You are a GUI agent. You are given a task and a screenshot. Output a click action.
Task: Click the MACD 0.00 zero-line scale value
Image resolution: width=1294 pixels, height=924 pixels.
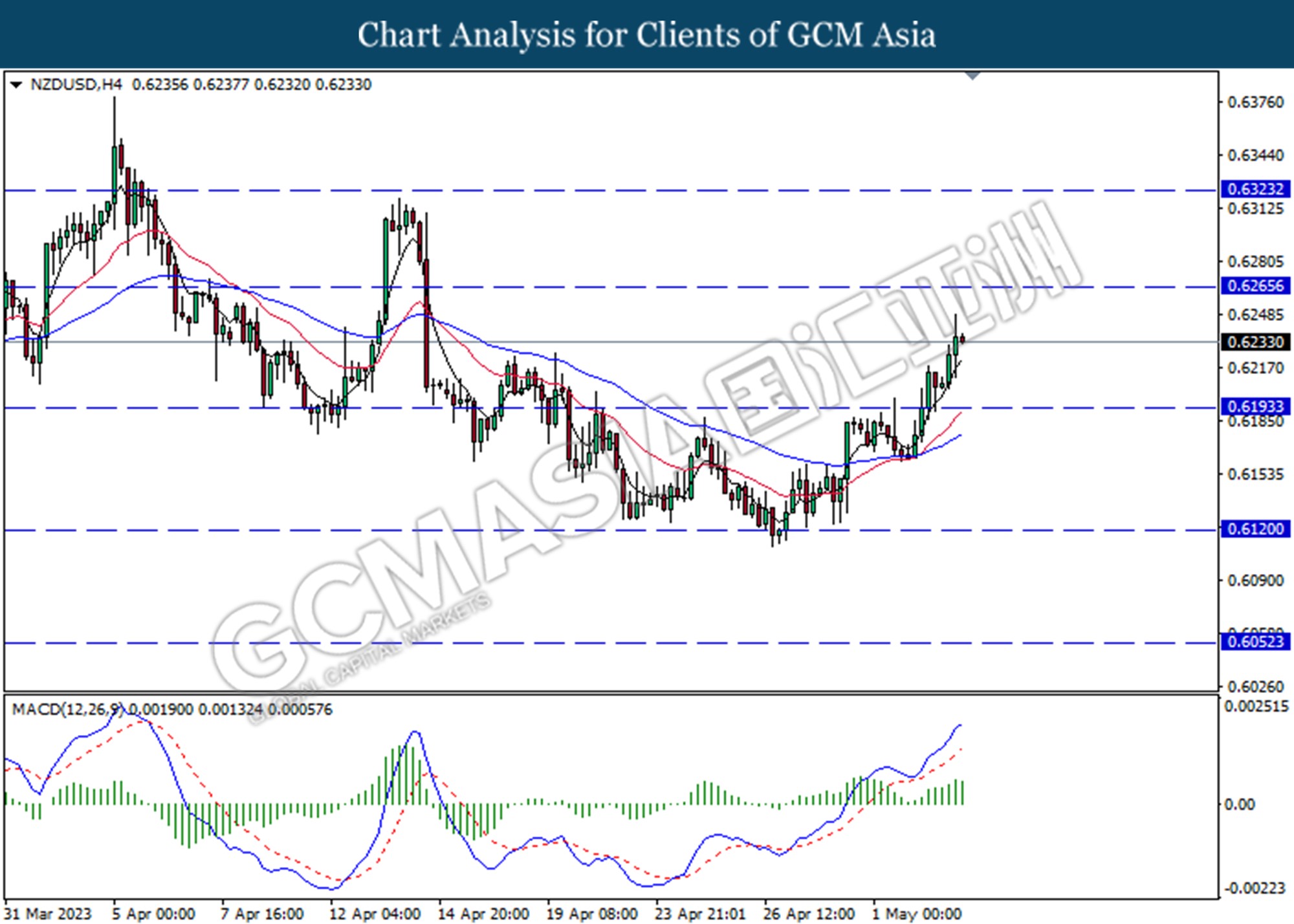pos(1240,804)
